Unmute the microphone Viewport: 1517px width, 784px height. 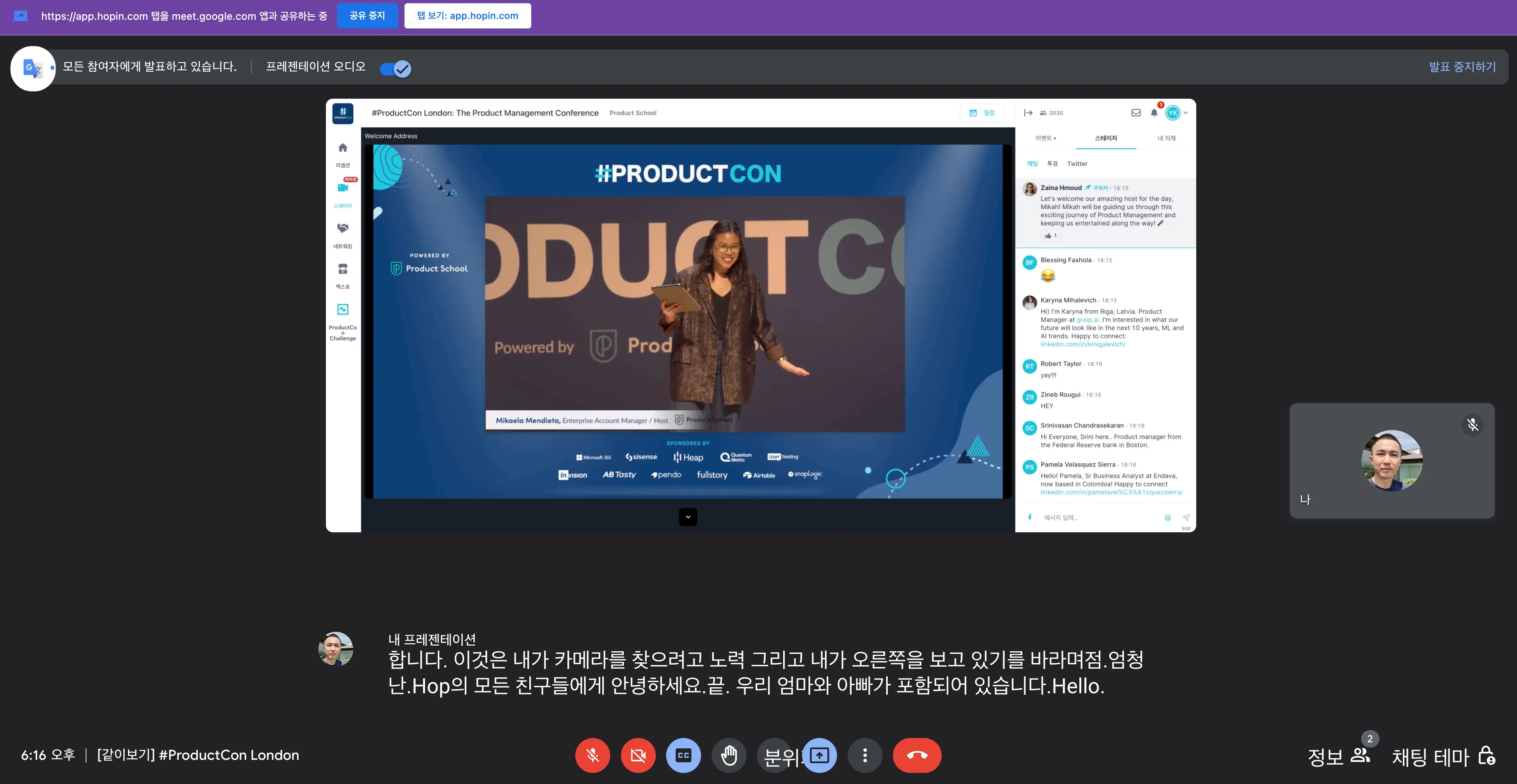coord(592,755)
